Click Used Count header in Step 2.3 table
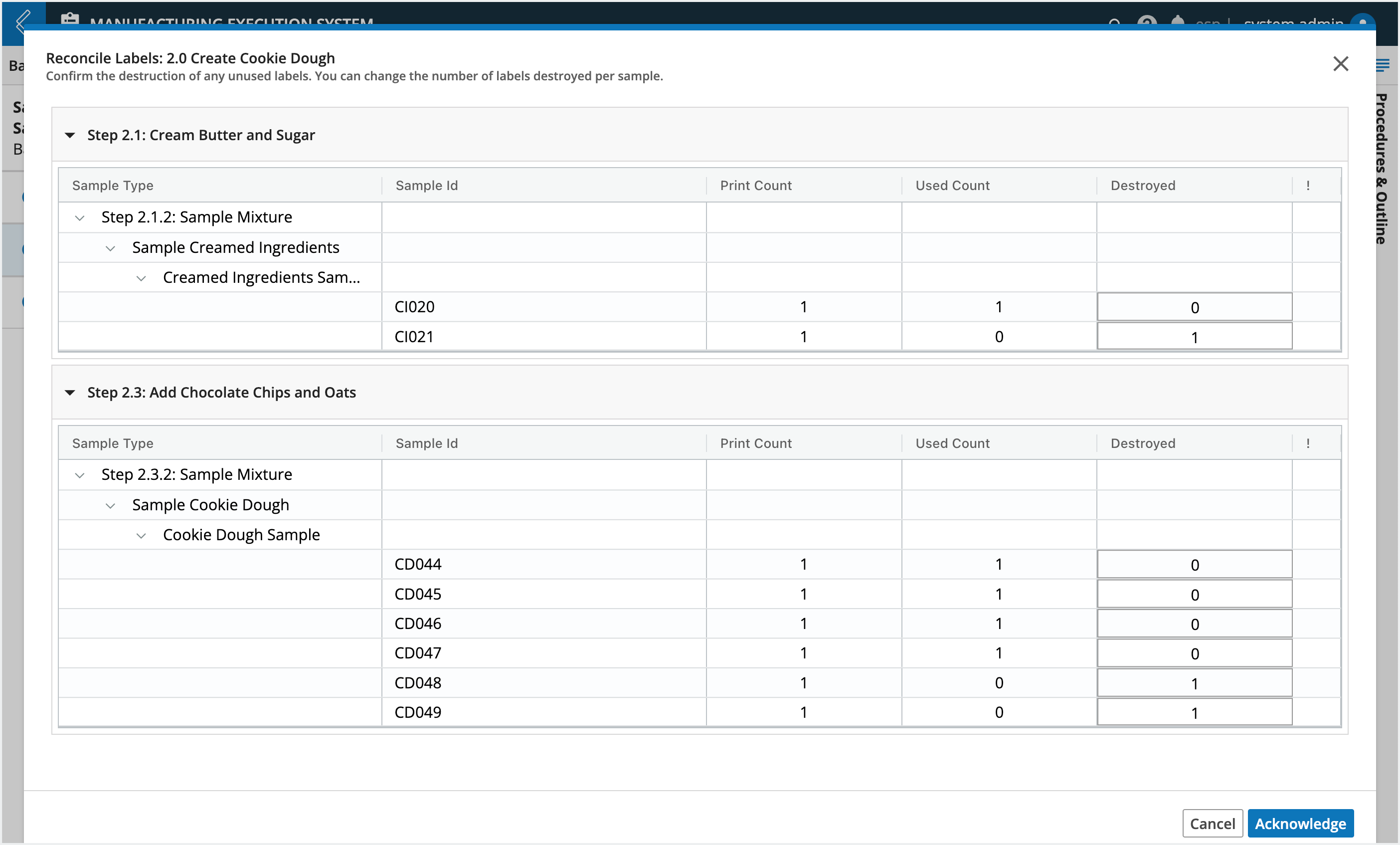This screenshot has width=1400, height=845. pyautogui.click(x=952, y=443)
